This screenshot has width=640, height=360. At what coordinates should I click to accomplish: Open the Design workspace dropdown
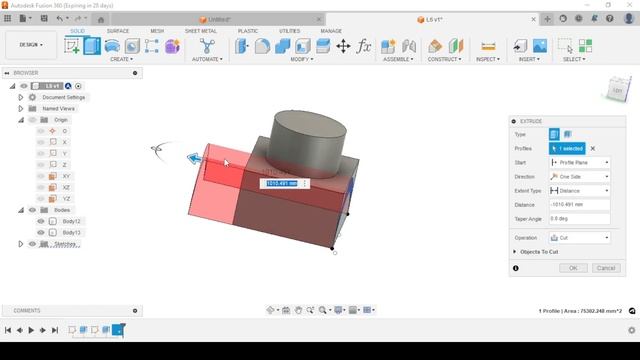[31, 45]
